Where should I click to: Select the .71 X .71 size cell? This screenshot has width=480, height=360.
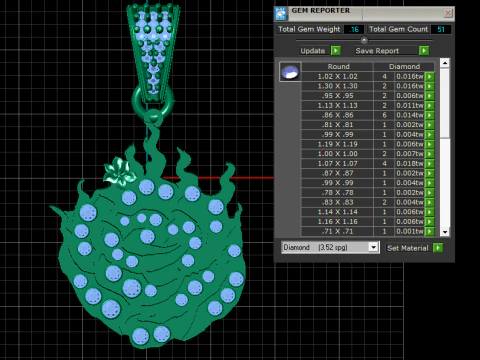click(x=337, y=231)
